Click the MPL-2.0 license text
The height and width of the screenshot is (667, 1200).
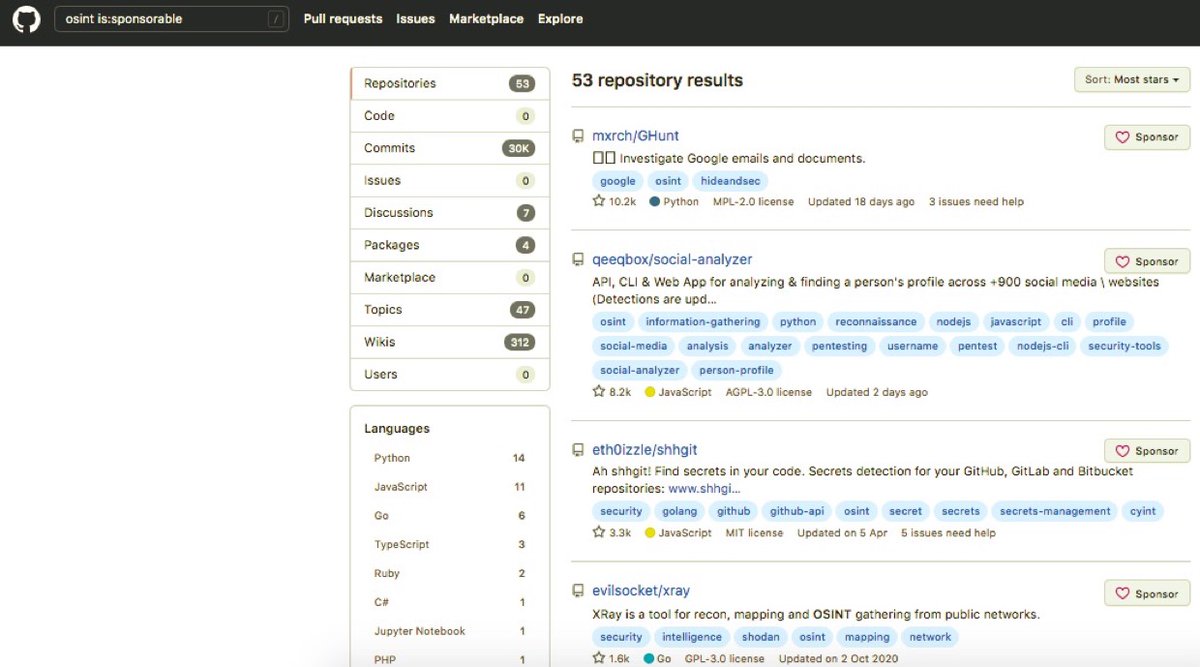[753, 202]
